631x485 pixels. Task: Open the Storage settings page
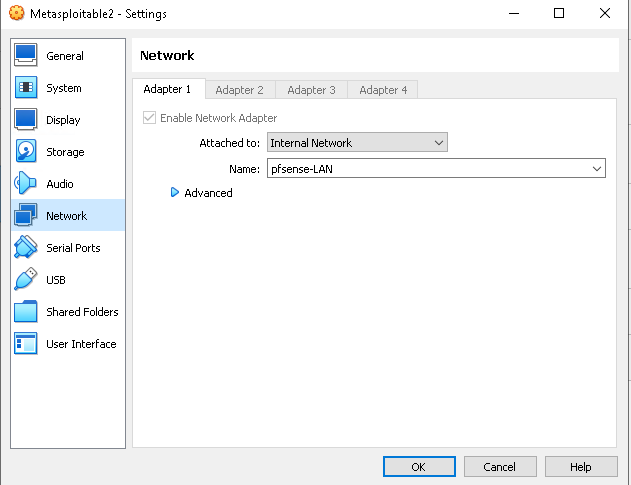(68, 152)
